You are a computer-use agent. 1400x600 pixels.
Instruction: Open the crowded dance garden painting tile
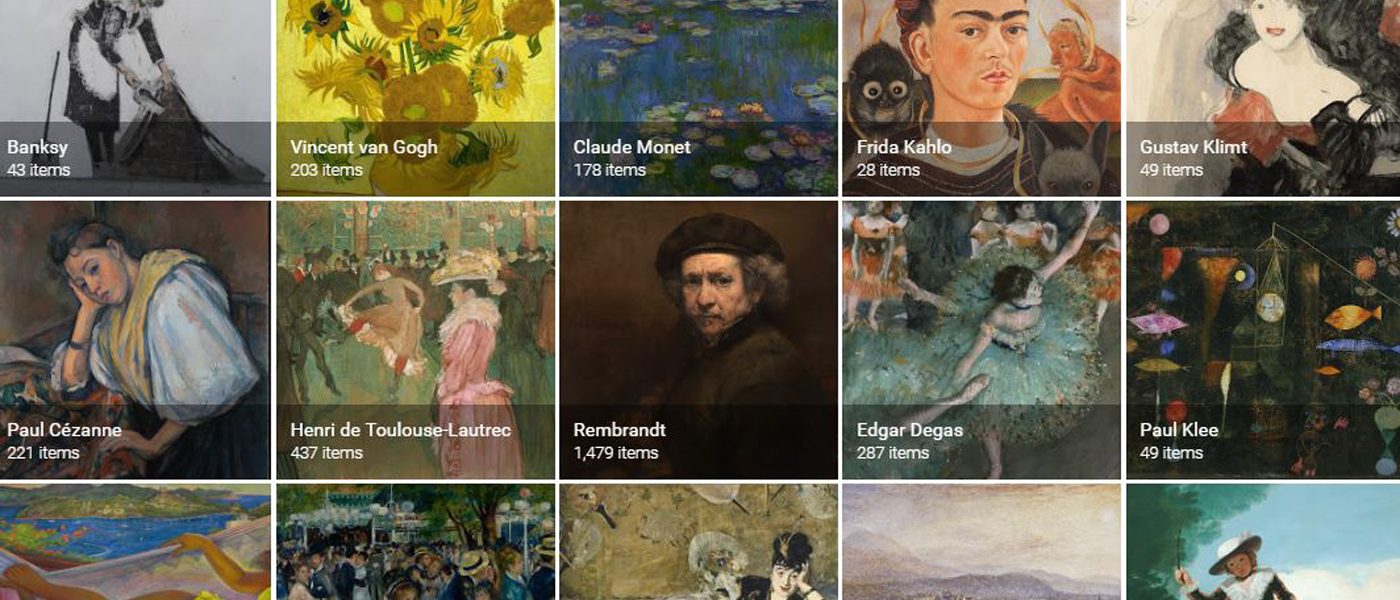416,542
